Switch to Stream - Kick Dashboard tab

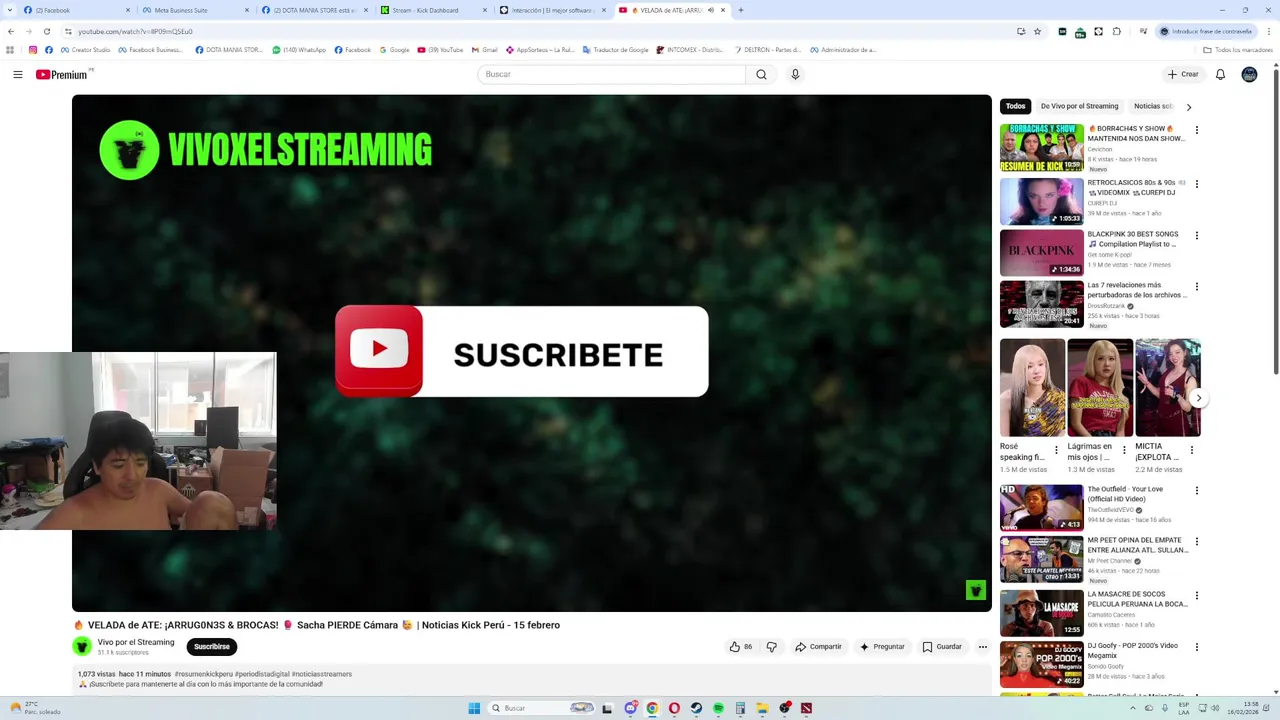tap(433, 10)
